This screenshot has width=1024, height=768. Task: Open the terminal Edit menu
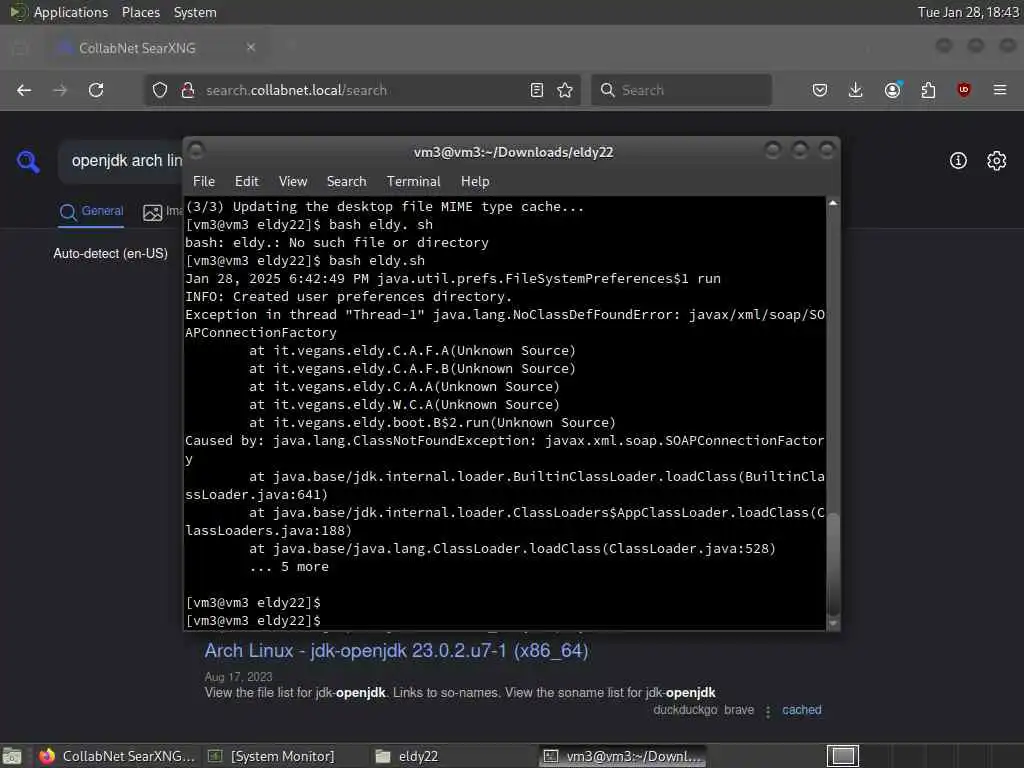pos(246,182)
